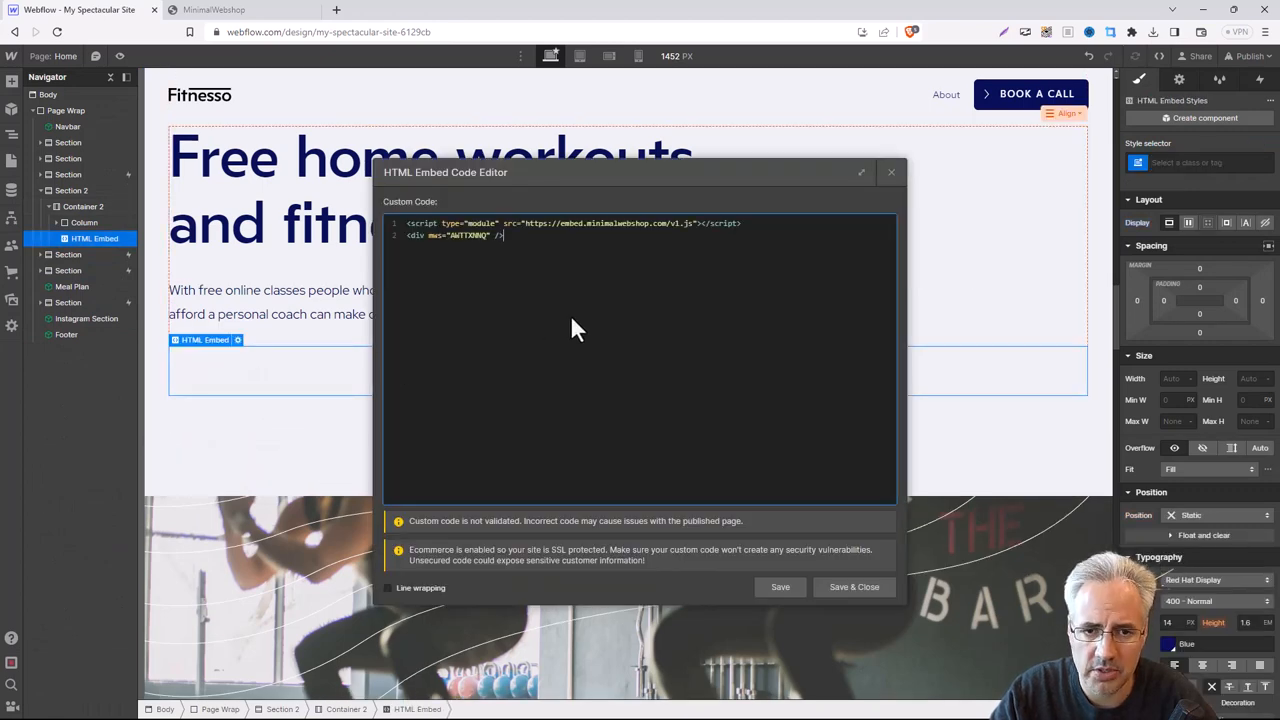
Task: Click the undo arrow in top bar
Action: tap(1089, 56)
